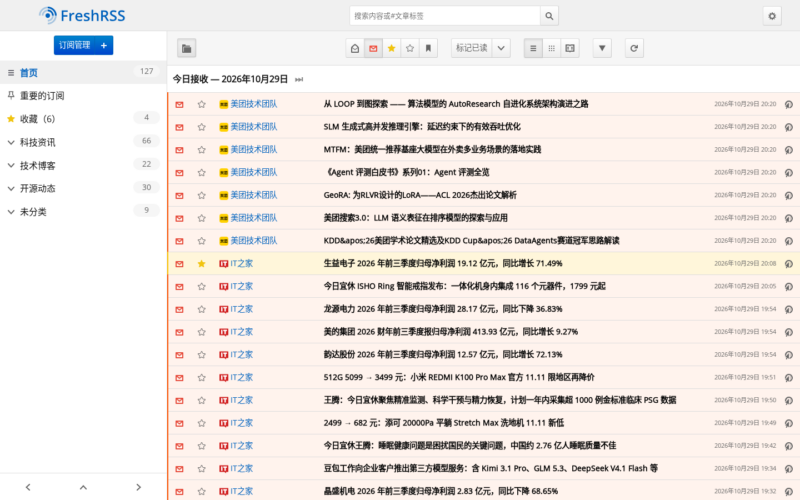The image size is (800, 500).
Task: Click 美团技术团队 favicon in KDD row
Action: click(x=223, y=241)
